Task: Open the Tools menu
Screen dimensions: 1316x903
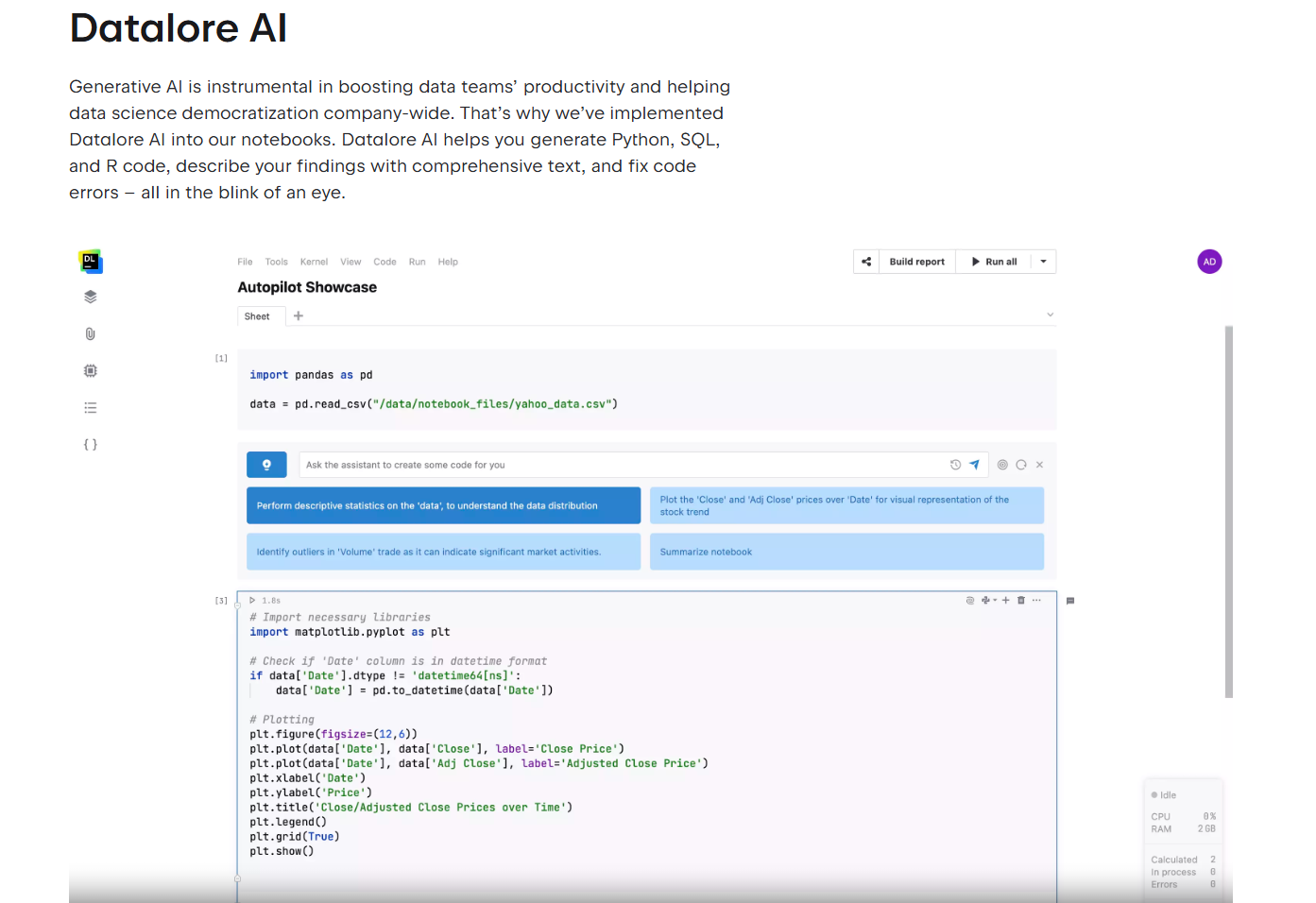Action: [x=277, y=262]
